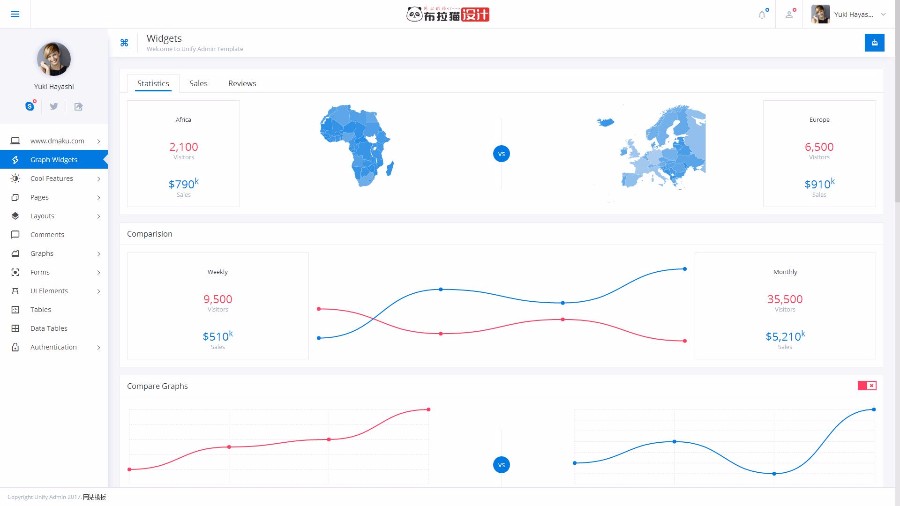Click the Comments speech bubble icon
Screen dimensions: 900x506
(x=15, y=235)
